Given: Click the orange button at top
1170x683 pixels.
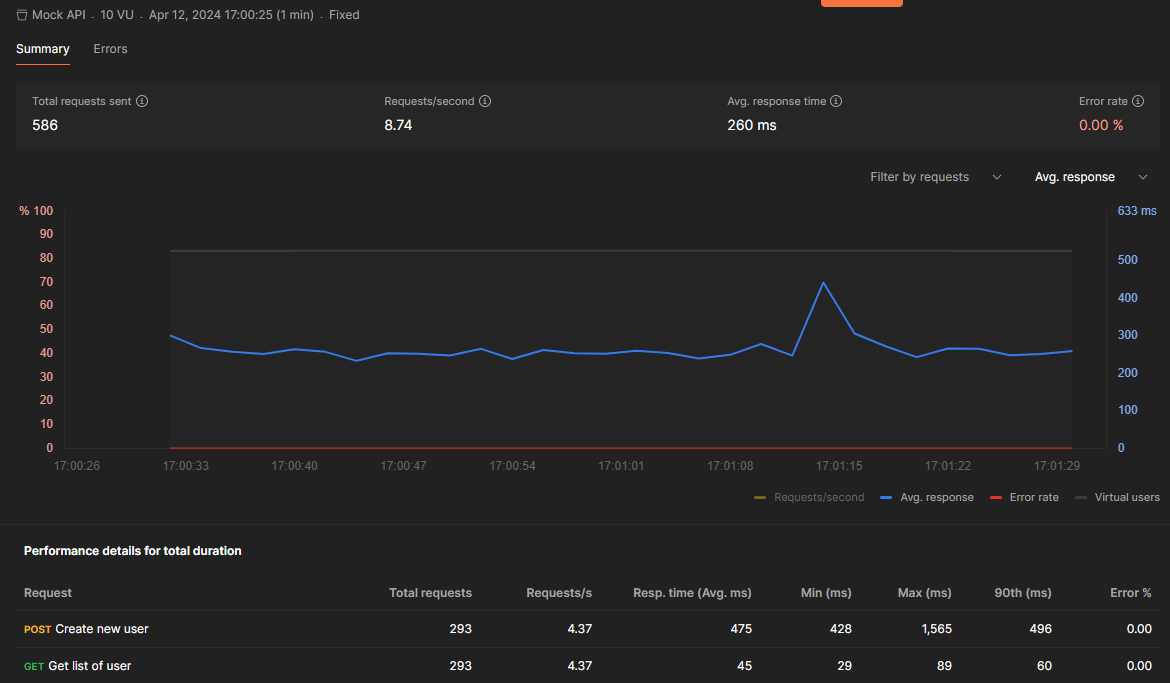Looking at the screenshot, I should point(861,3).
